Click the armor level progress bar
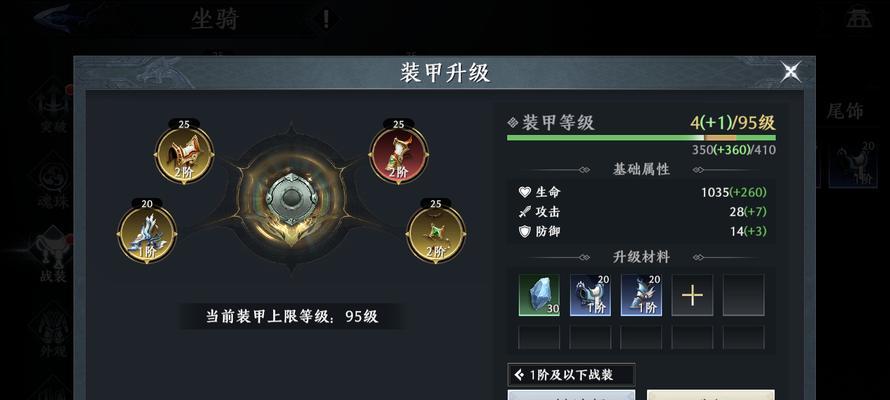Image resolution: width=890 pixels, height=400 pixels. [641, 138]
